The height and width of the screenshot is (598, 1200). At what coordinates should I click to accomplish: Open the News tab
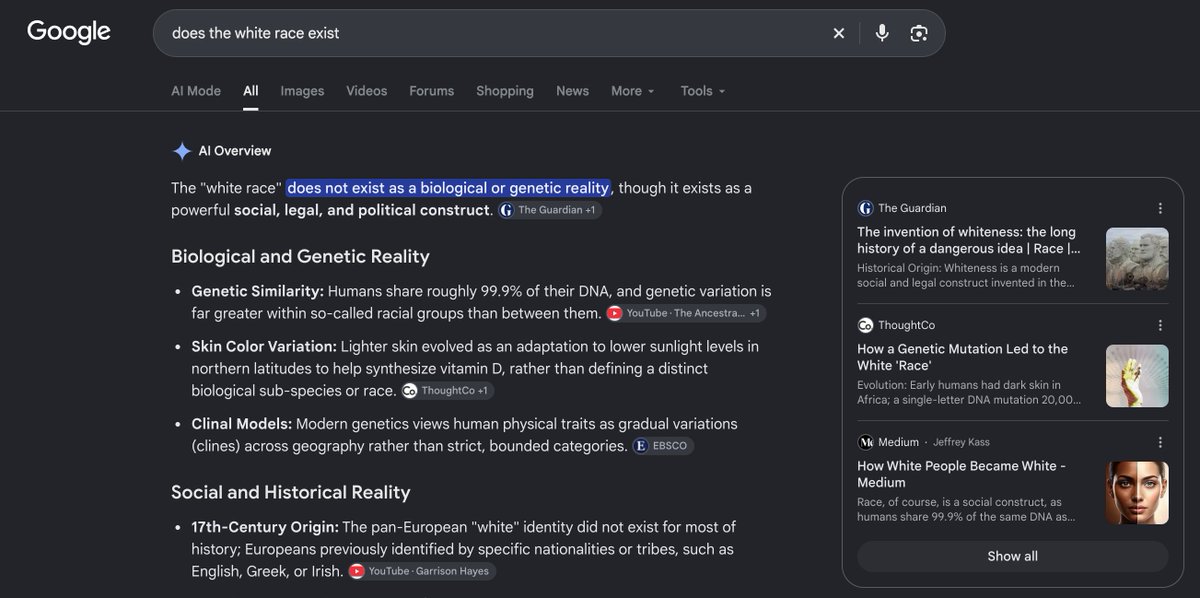[x=573, y=91]
